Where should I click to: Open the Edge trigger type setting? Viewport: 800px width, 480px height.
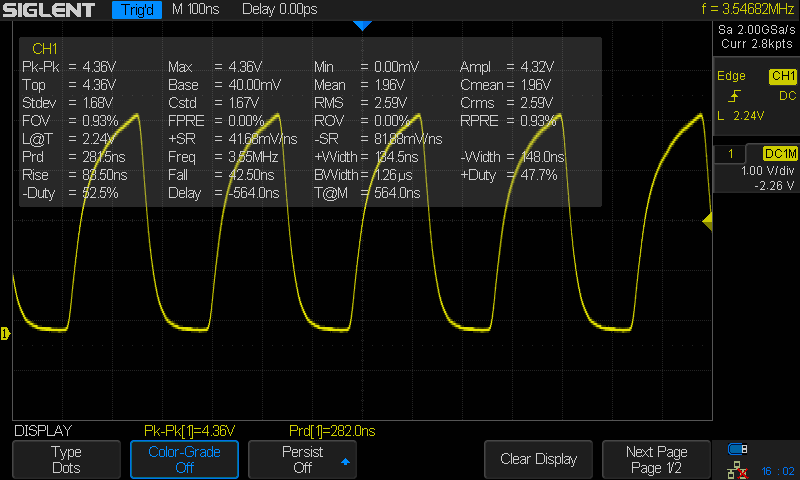pos(733,76)
